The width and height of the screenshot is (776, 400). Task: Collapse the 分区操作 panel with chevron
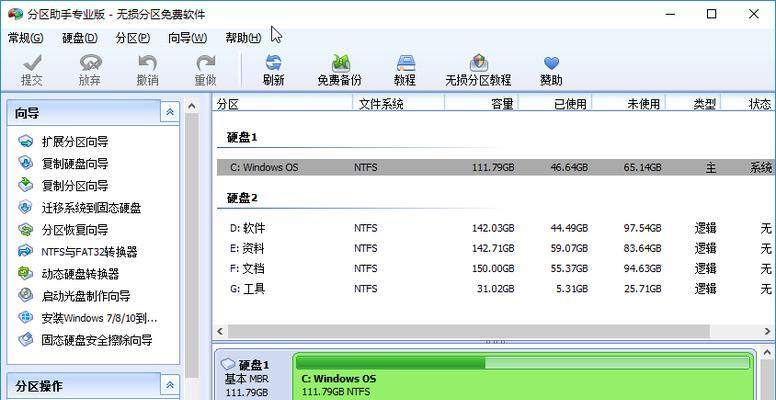pyautogui.click(x=170, y=385)
